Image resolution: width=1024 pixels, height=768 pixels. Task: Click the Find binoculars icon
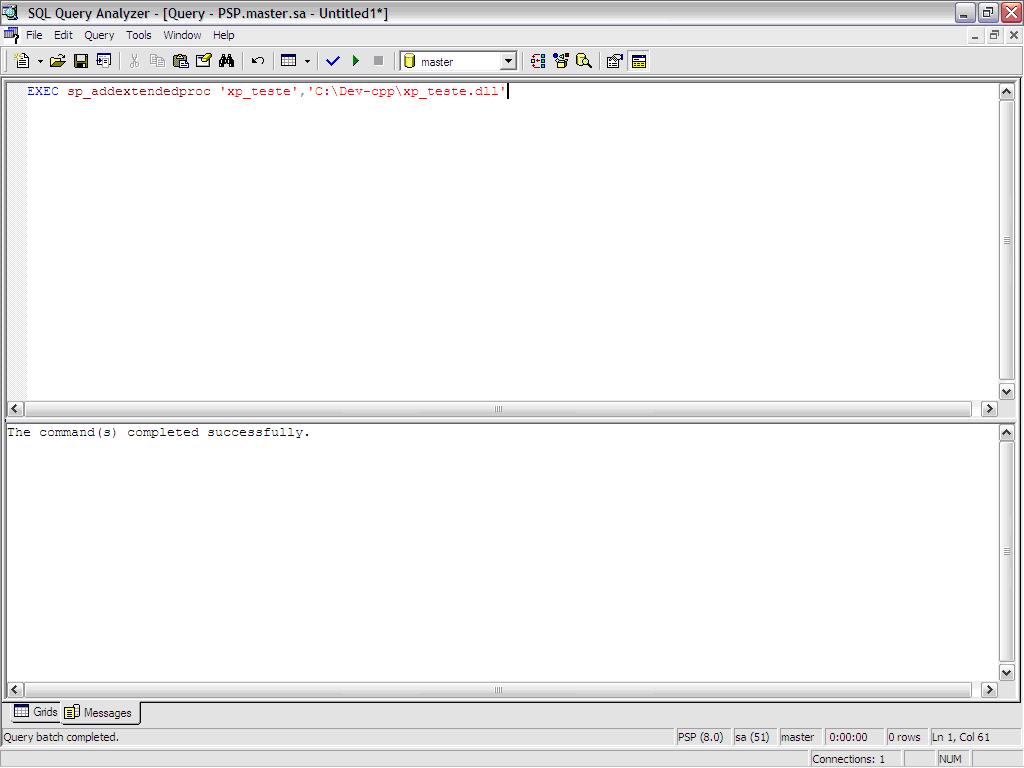point(226,60)
